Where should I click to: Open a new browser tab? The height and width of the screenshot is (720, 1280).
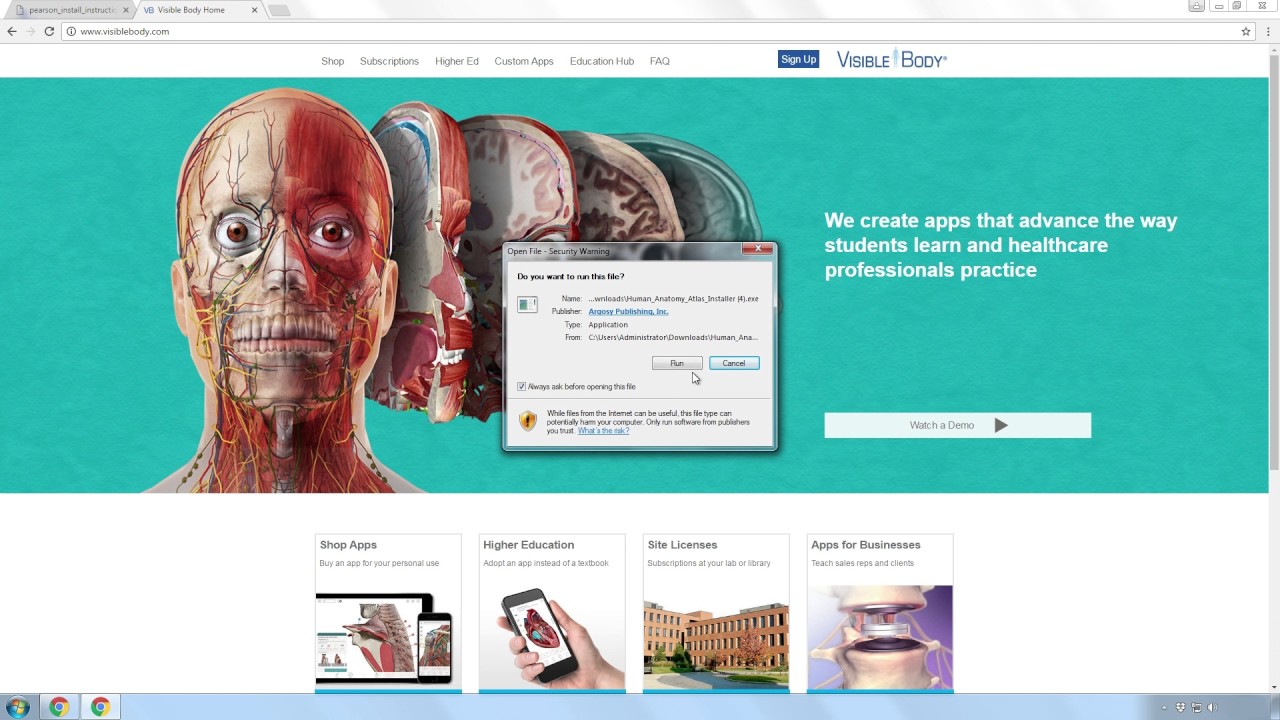pos(279,10)
